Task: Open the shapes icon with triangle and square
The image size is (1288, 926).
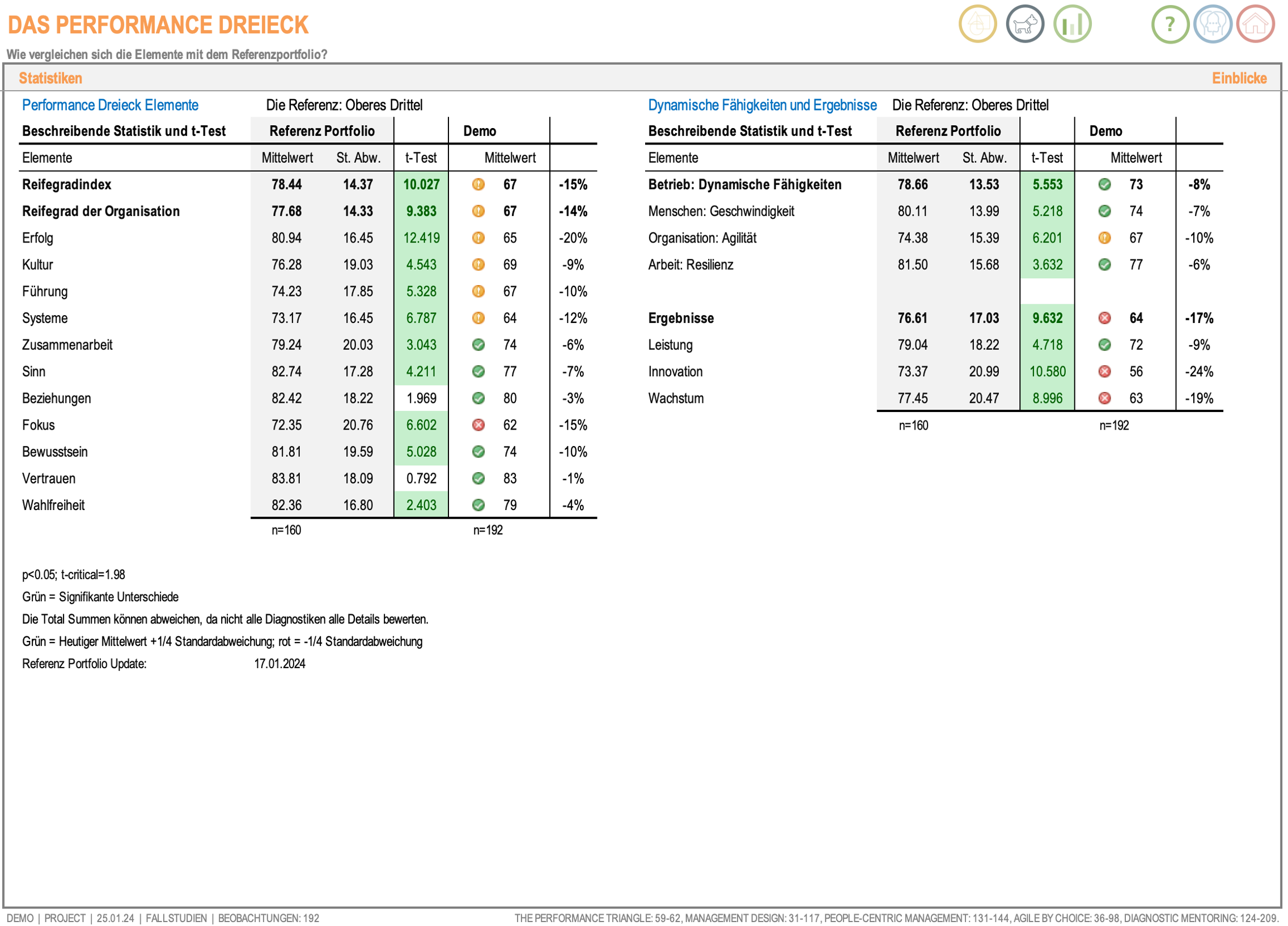Action: (x=977, y=24)
